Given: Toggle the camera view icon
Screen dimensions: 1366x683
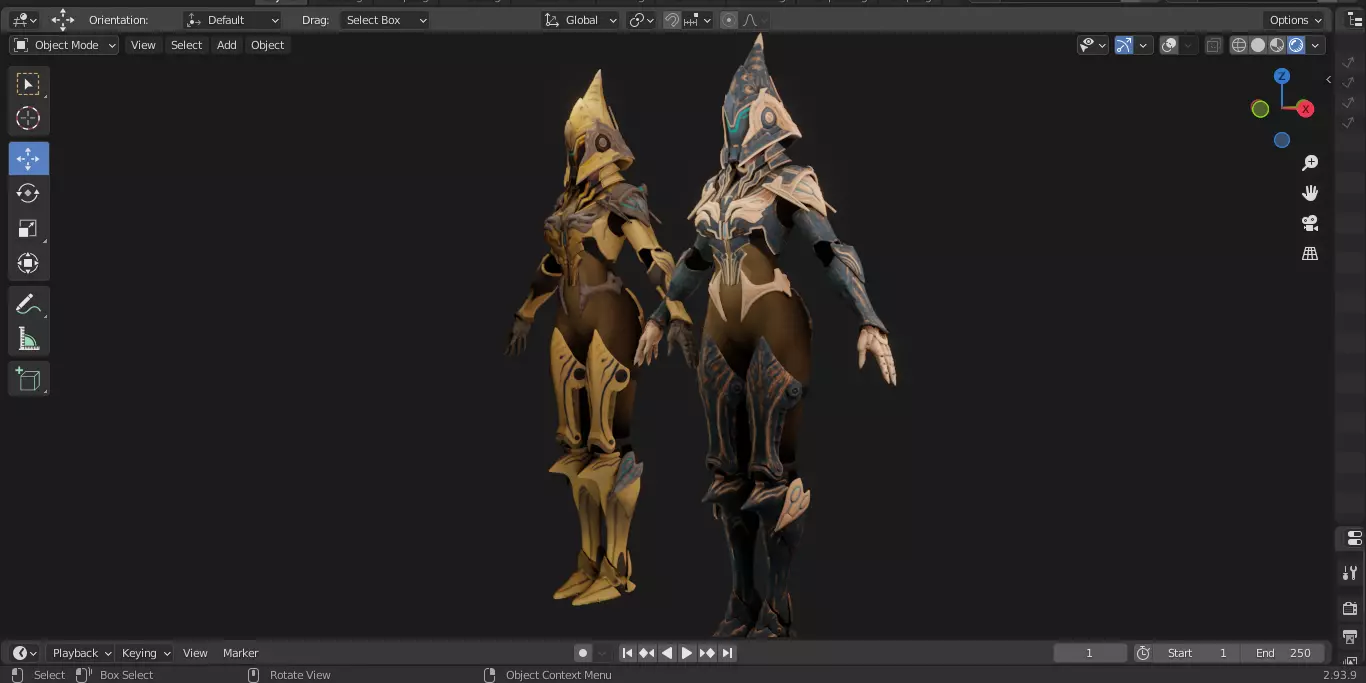Looking at the screenshot, I should [1310, 223].
